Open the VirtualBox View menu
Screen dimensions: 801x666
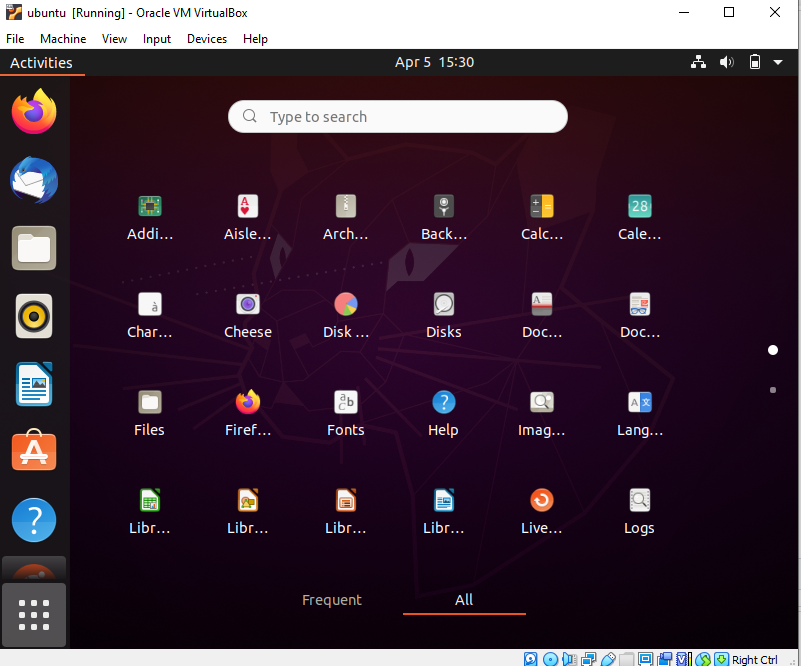click(114, 39)
